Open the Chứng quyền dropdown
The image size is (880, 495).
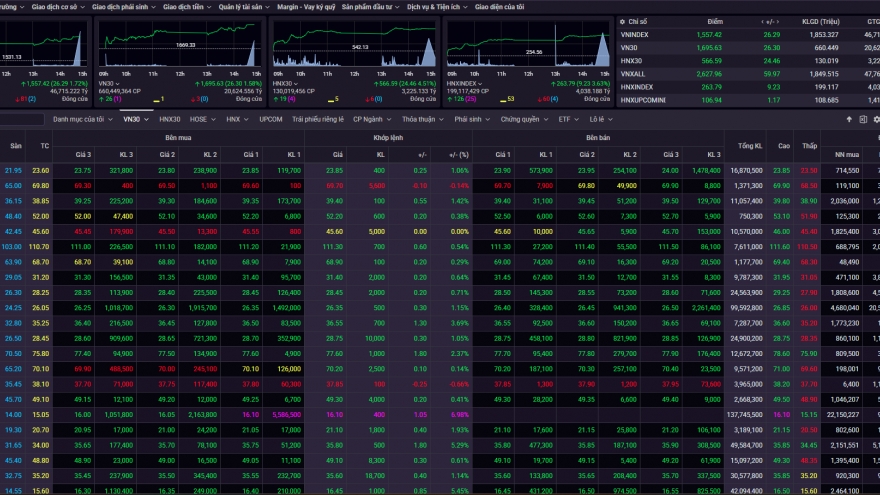523,119
